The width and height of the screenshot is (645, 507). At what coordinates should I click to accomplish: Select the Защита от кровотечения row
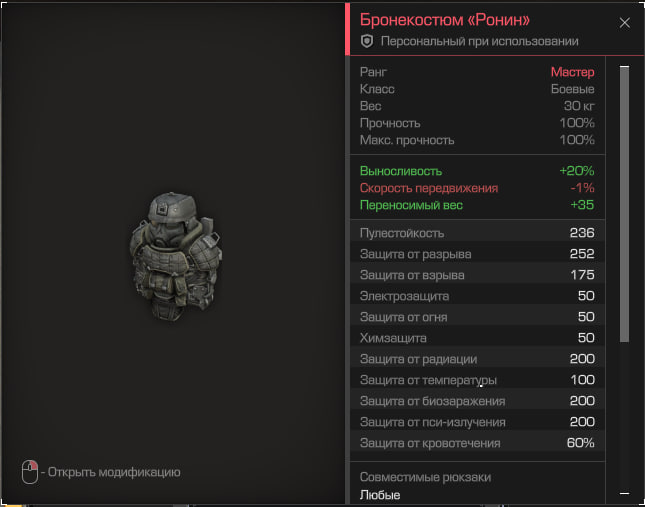coord(478,443)
